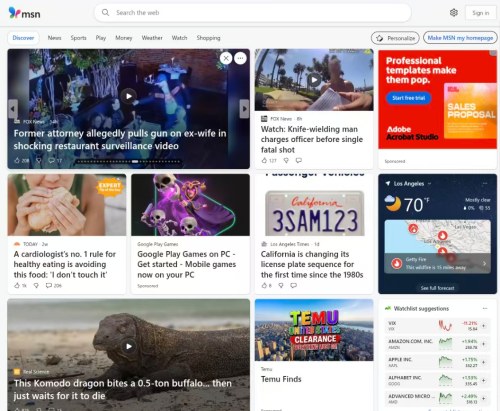Open settings via the gear icon
This screenshot has width=500, height=411.
454,13
